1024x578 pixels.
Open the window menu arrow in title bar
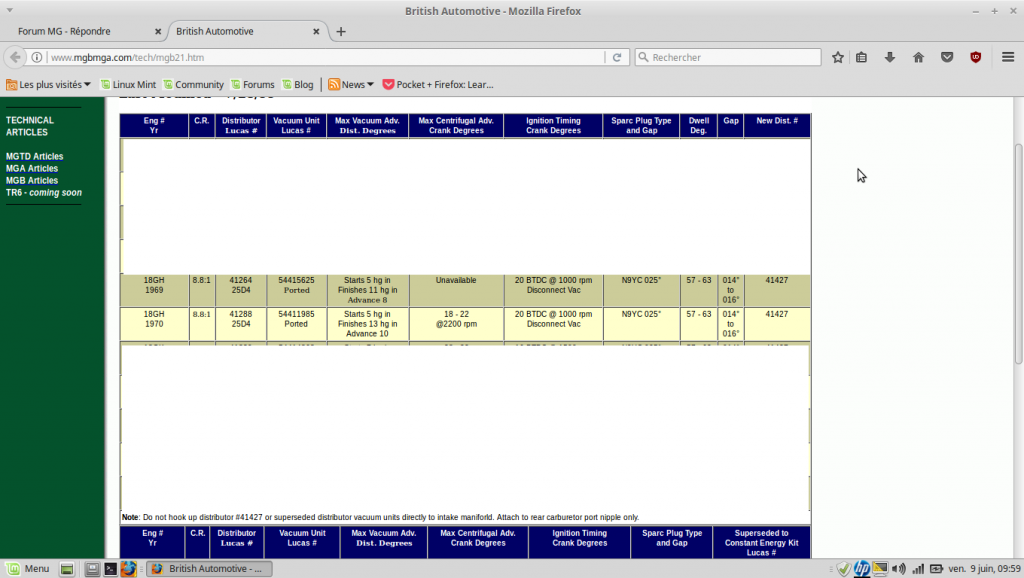9,10
